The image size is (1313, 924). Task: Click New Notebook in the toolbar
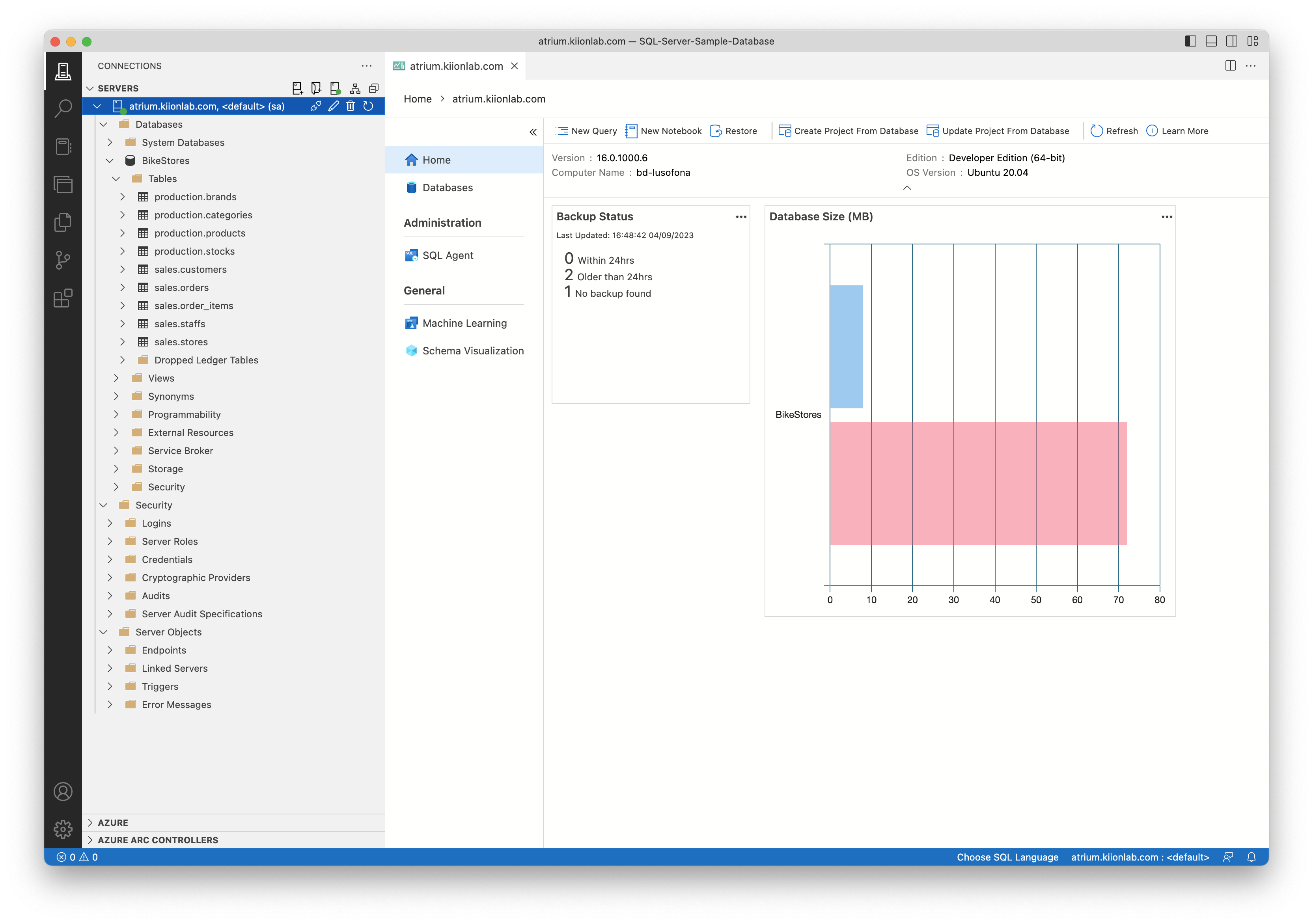pos(663,131)
